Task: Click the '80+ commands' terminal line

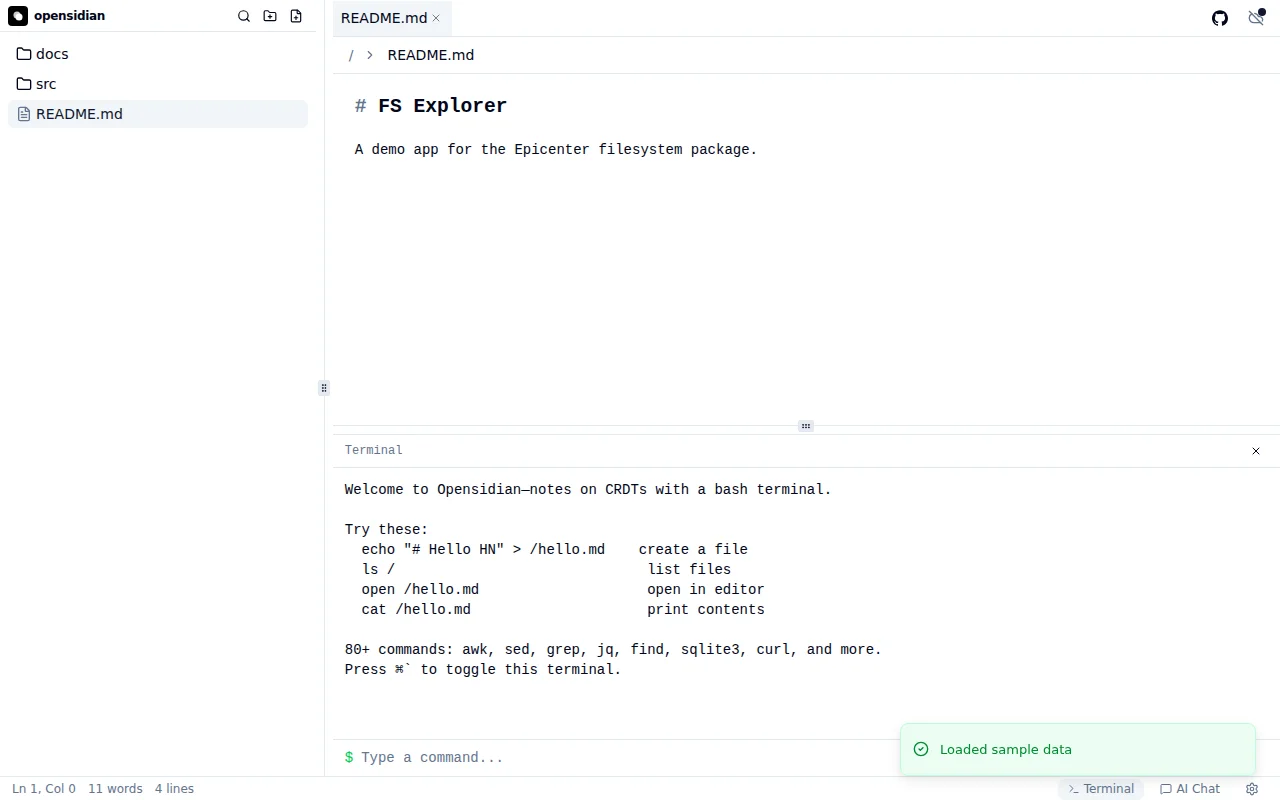Action: tap(613, 650)
